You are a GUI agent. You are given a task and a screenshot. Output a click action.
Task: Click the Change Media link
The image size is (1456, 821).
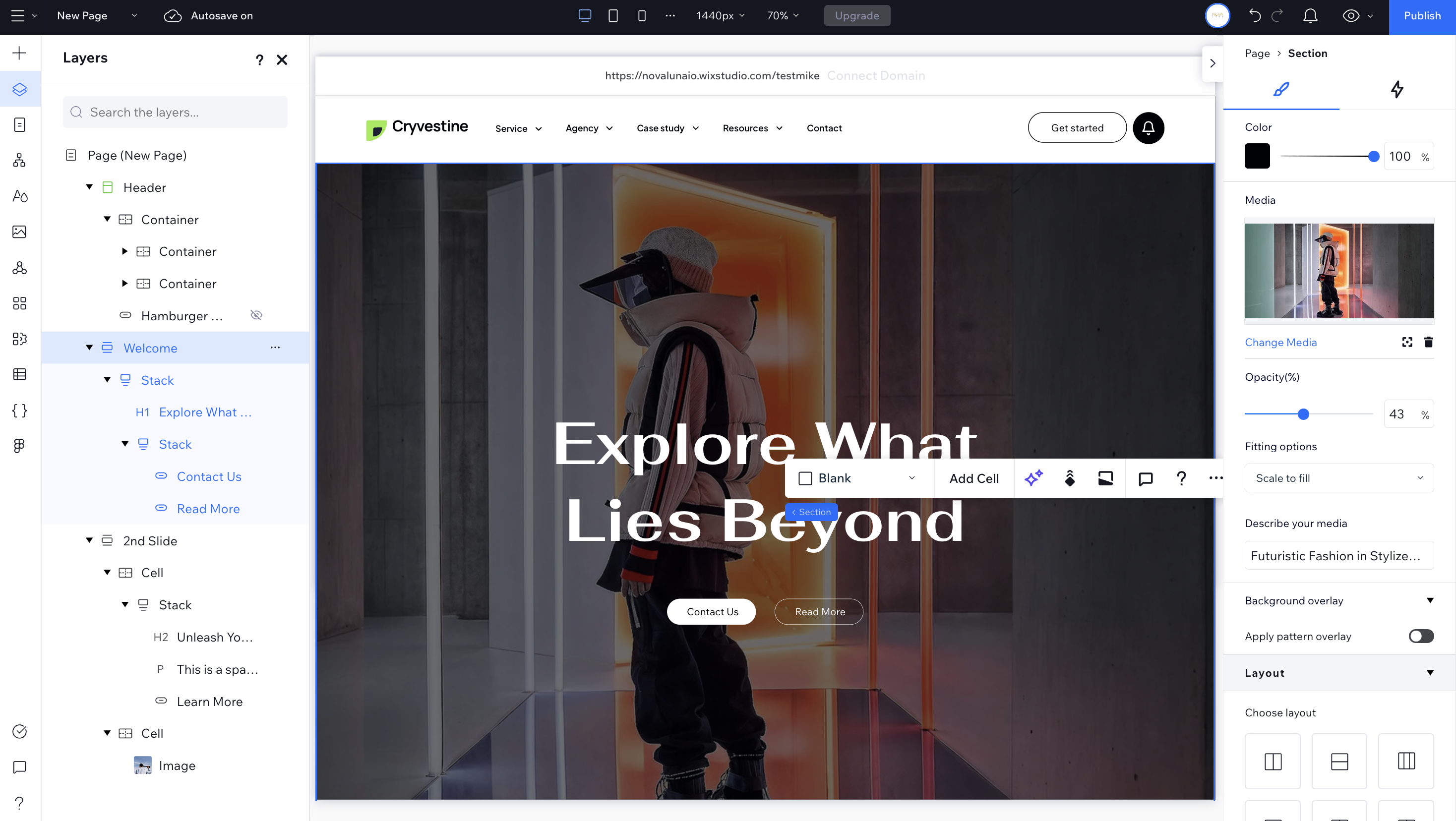(1281, 342)
